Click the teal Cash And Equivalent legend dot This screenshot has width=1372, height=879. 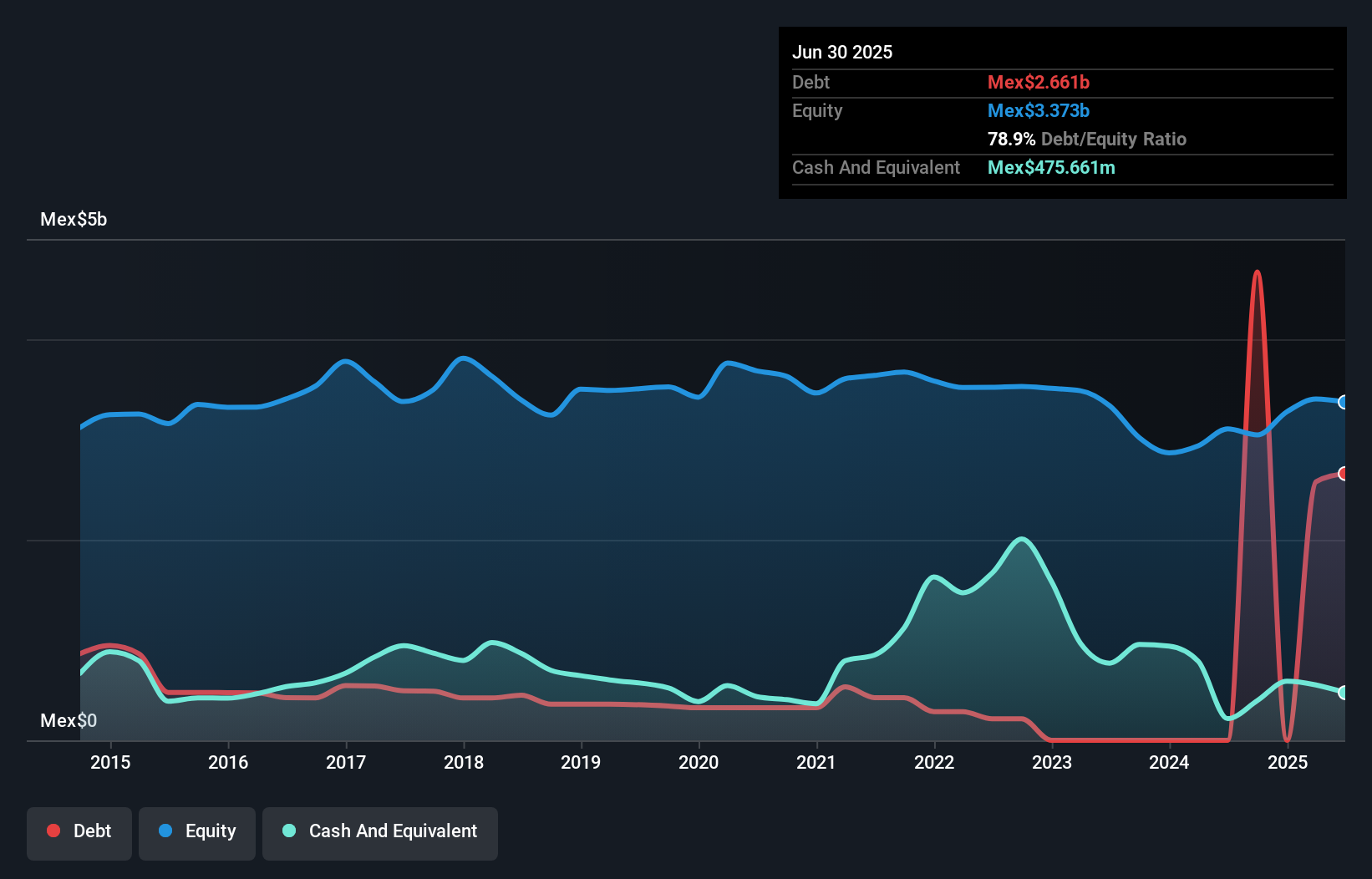(x=287, y=831)
